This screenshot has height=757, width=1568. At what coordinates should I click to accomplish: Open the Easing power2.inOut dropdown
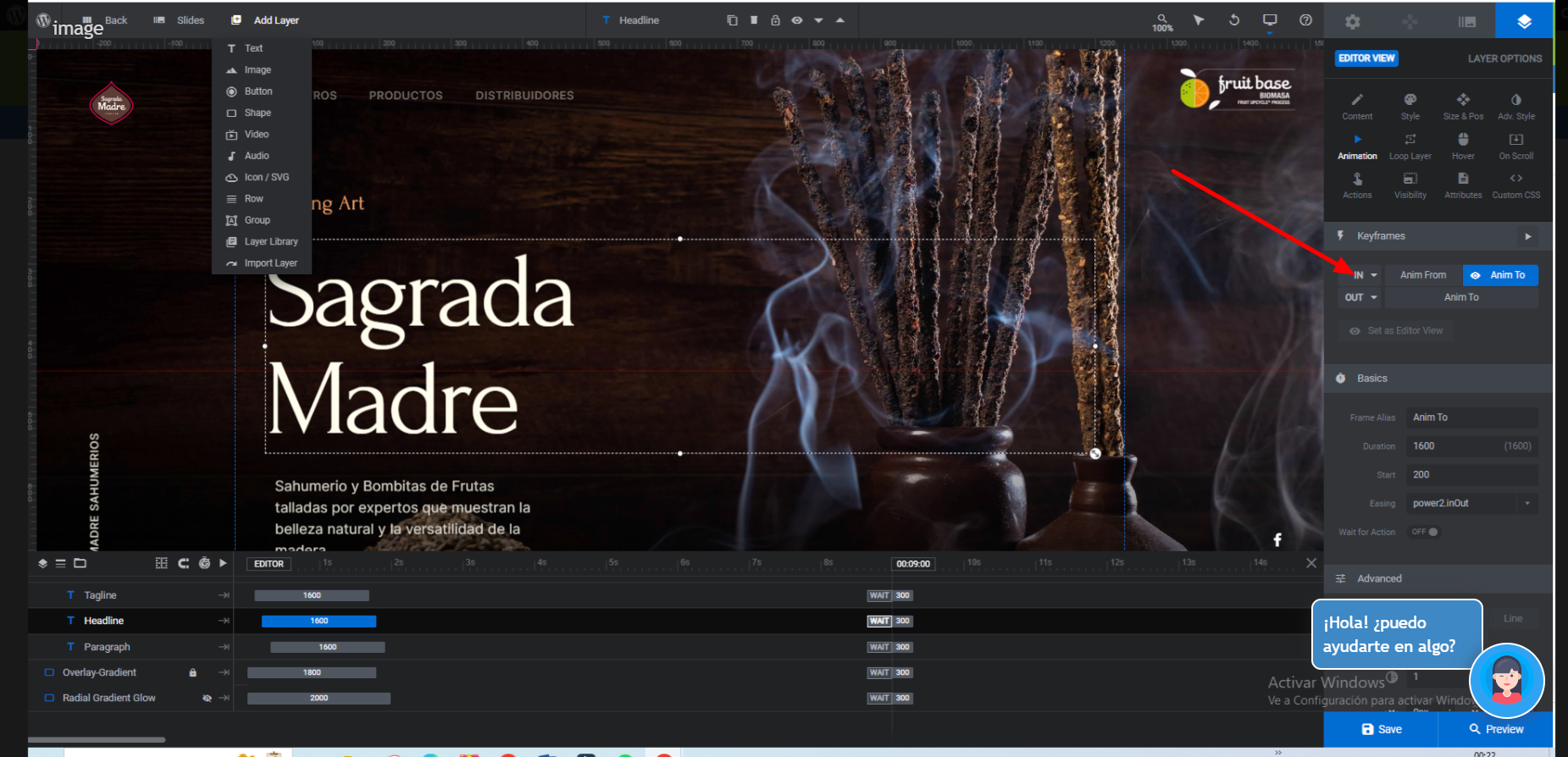(1472, 504)
